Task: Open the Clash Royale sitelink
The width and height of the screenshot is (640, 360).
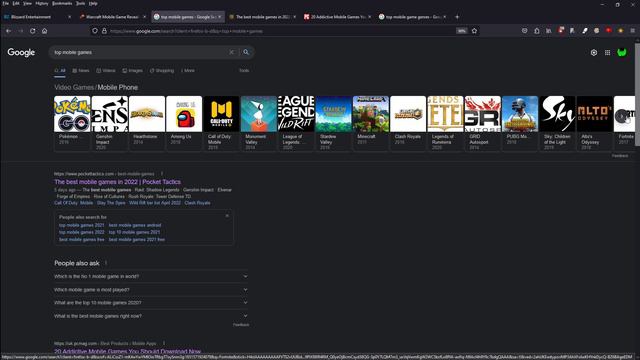Action: click(x=197, y=203)
